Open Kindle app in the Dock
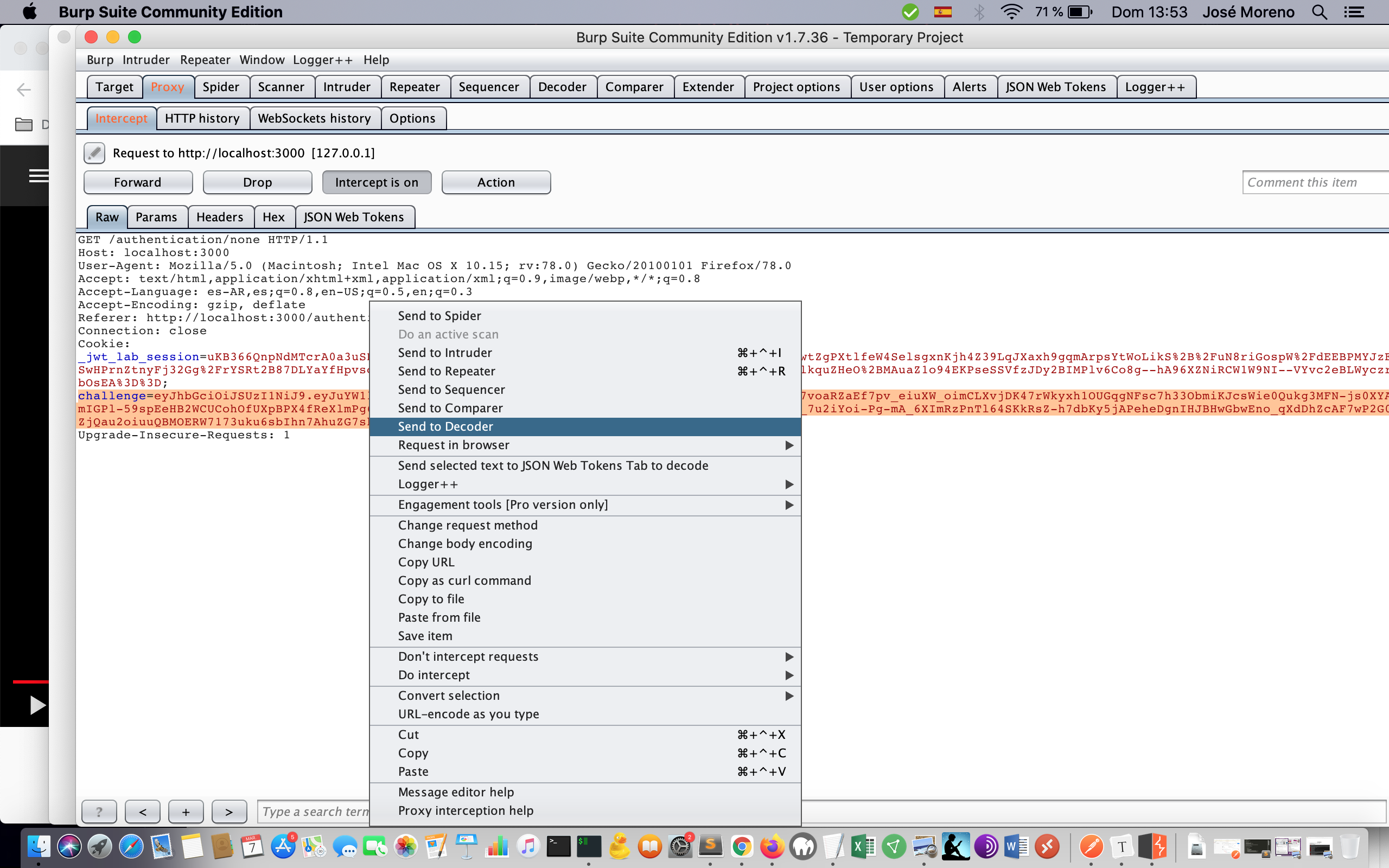 click(955, 846)
